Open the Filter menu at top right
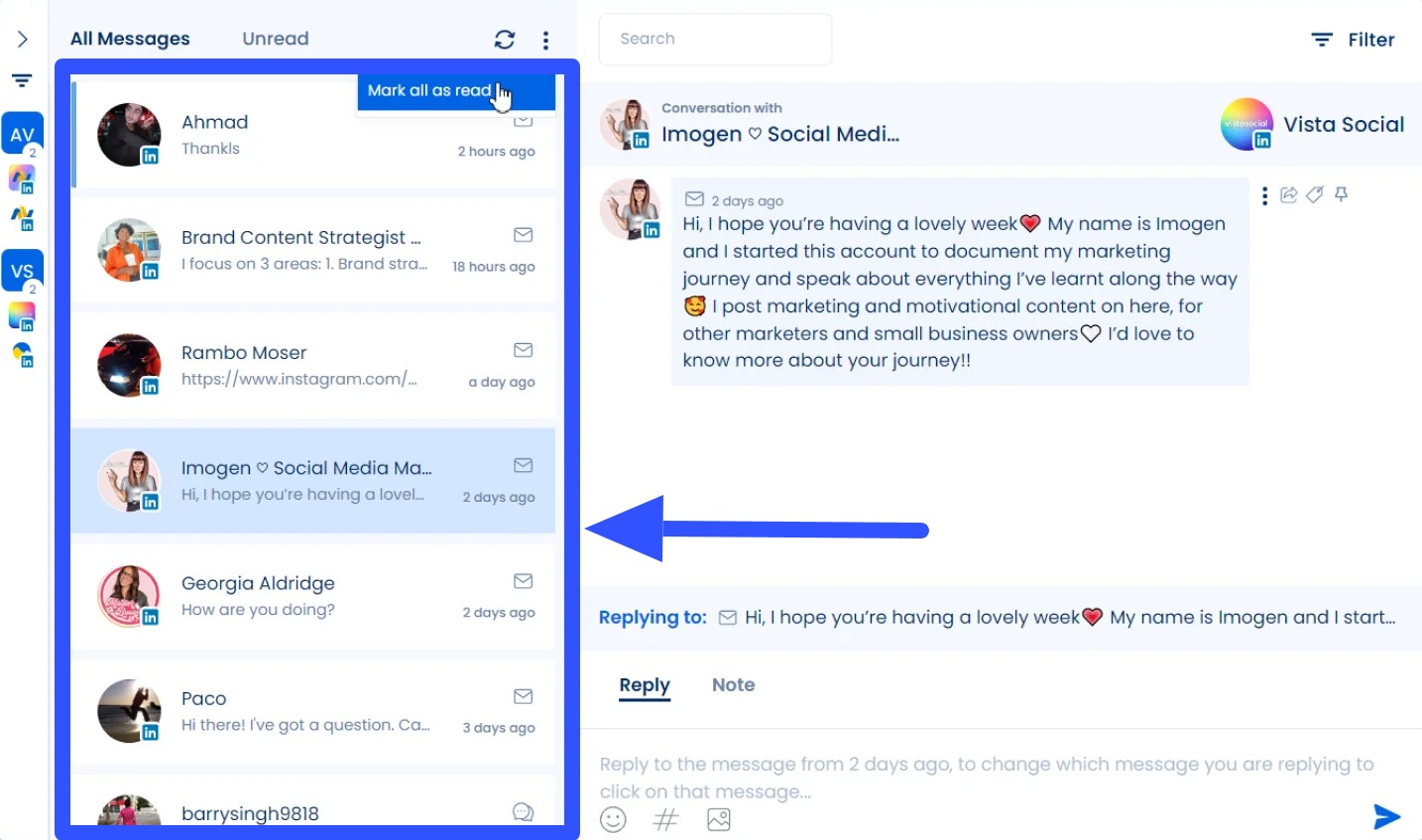 1353,40
